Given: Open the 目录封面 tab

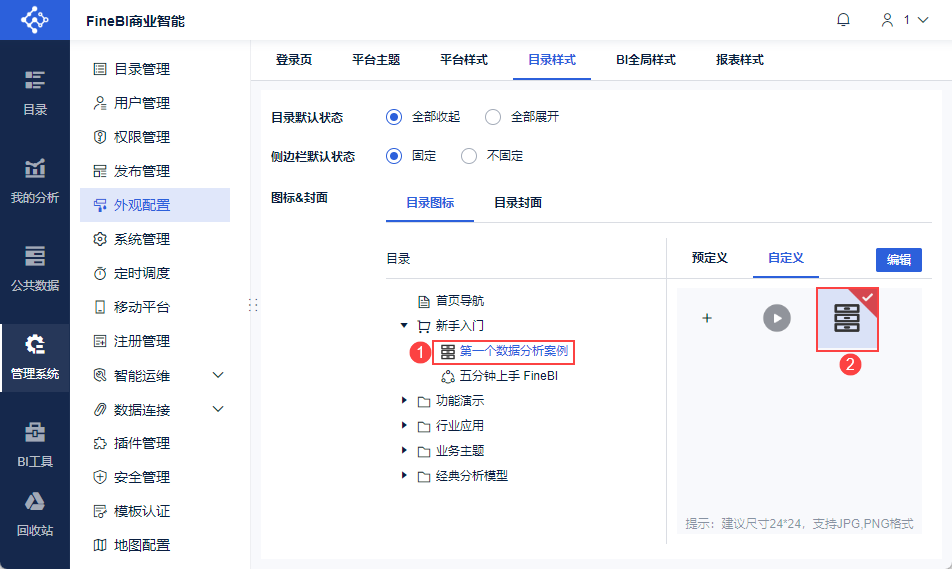Looking at the screenshot, I should tap(518, 202).
